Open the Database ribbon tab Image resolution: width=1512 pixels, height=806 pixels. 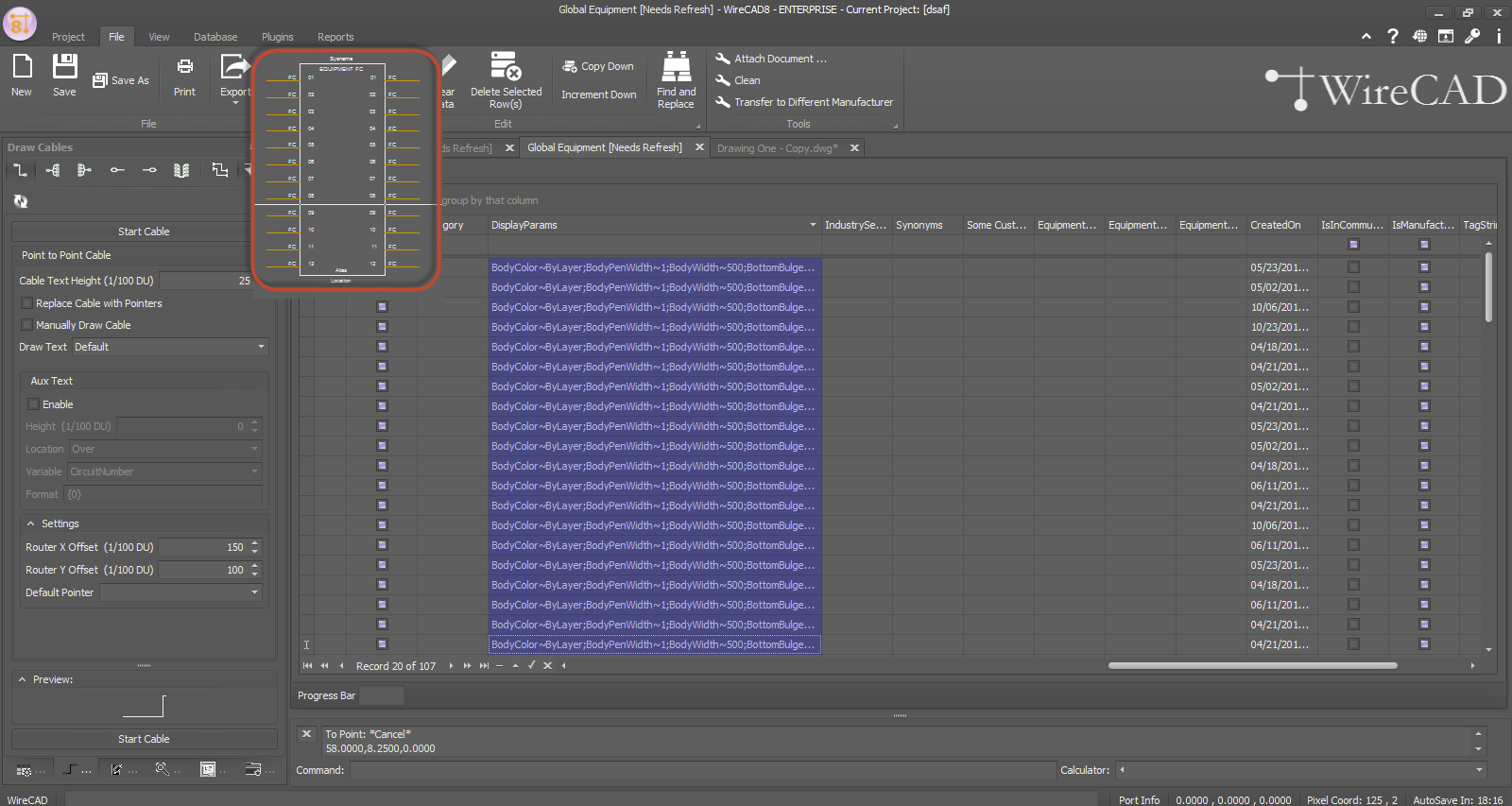tap(215, 37)
